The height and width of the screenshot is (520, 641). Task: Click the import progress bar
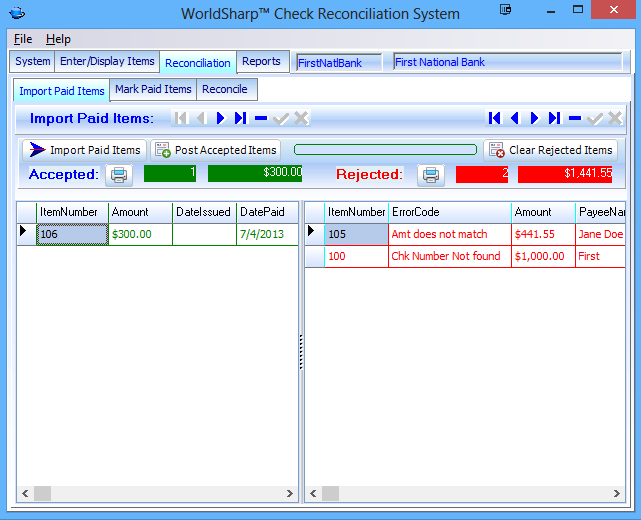[385, 150]
